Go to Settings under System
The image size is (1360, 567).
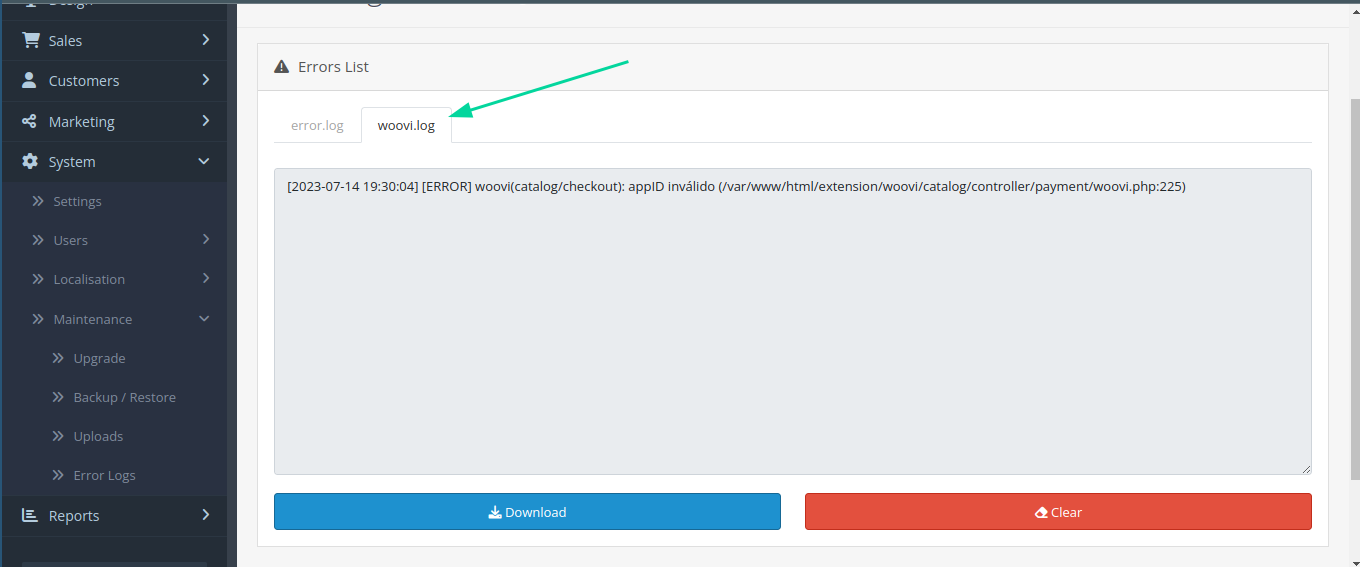tap(77, 201)
